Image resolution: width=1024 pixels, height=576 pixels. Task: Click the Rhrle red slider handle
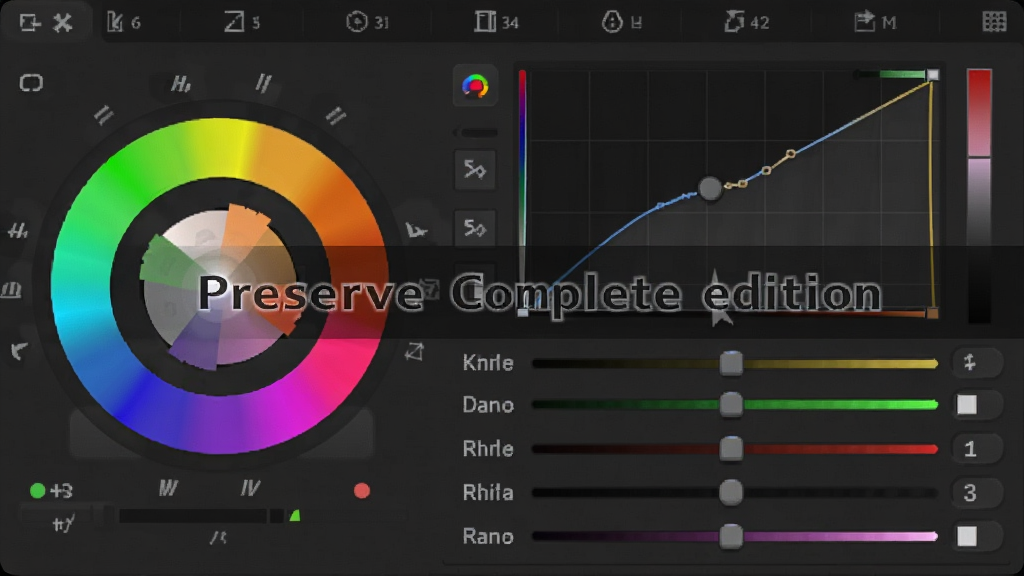click(731, 449)
